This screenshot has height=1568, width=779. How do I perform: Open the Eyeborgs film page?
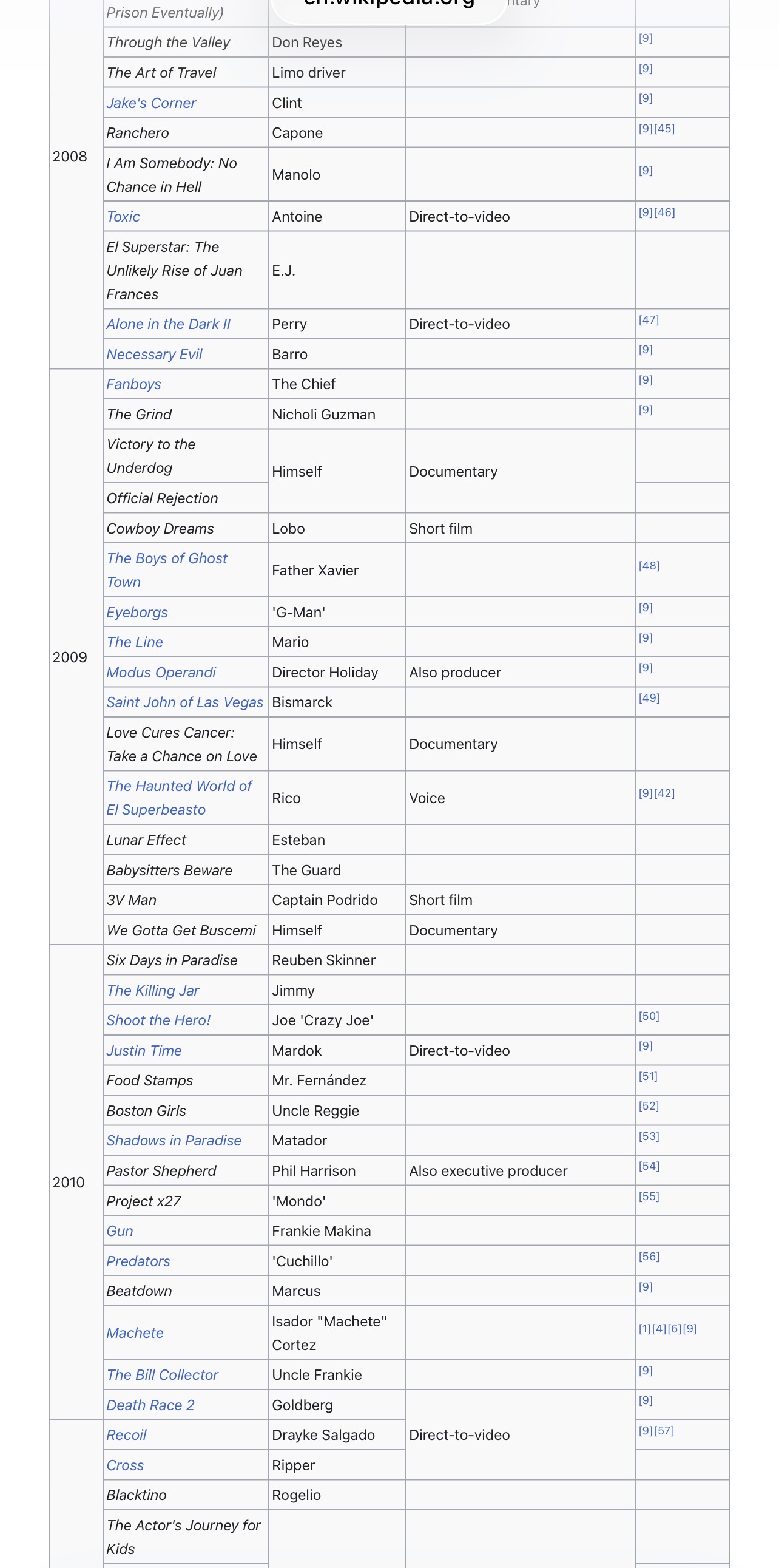(x=137, y=613)
